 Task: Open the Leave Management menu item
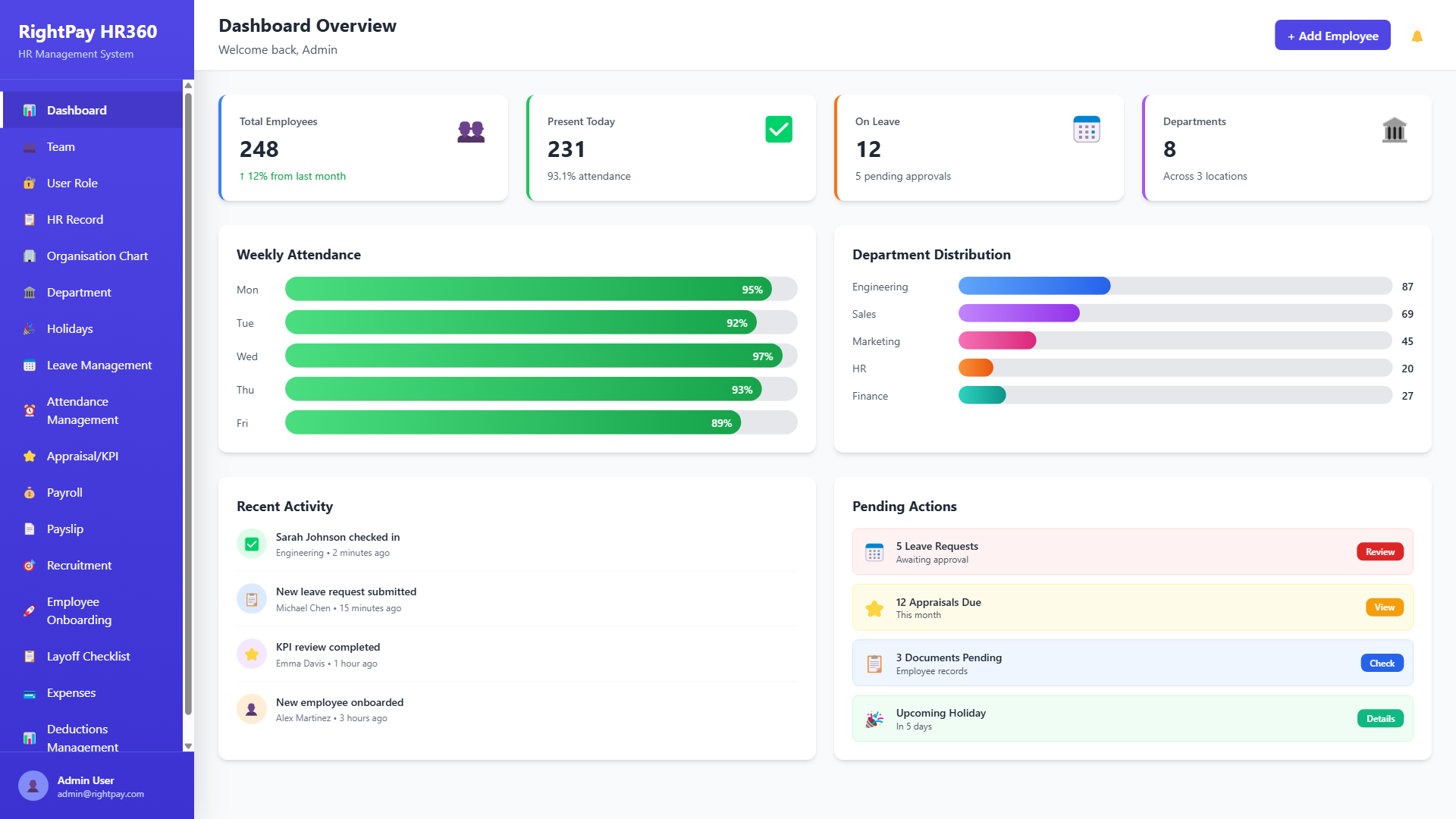click(x=99, y=366)
